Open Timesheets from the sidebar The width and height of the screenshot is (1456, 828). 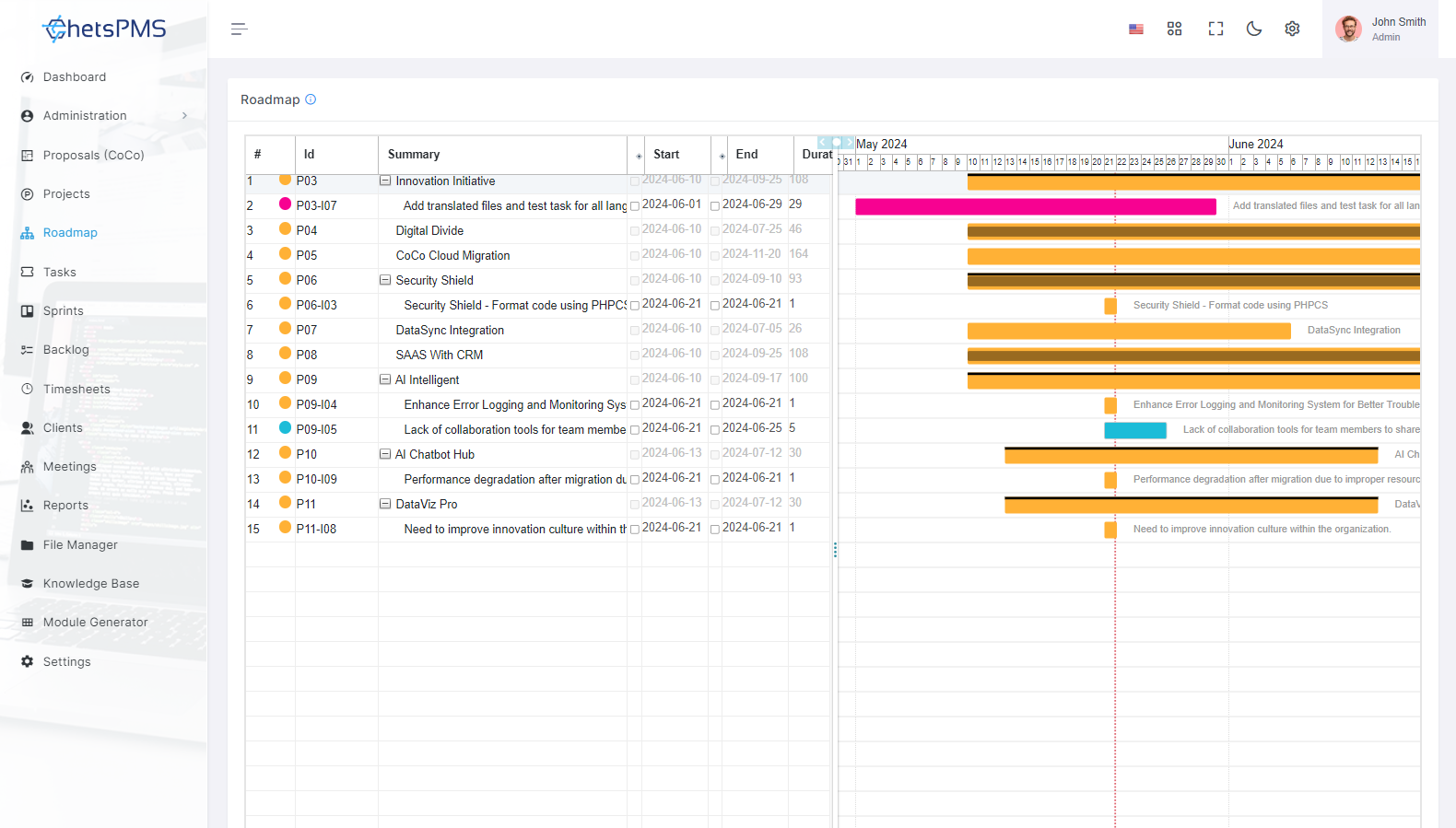pos(76,390)
